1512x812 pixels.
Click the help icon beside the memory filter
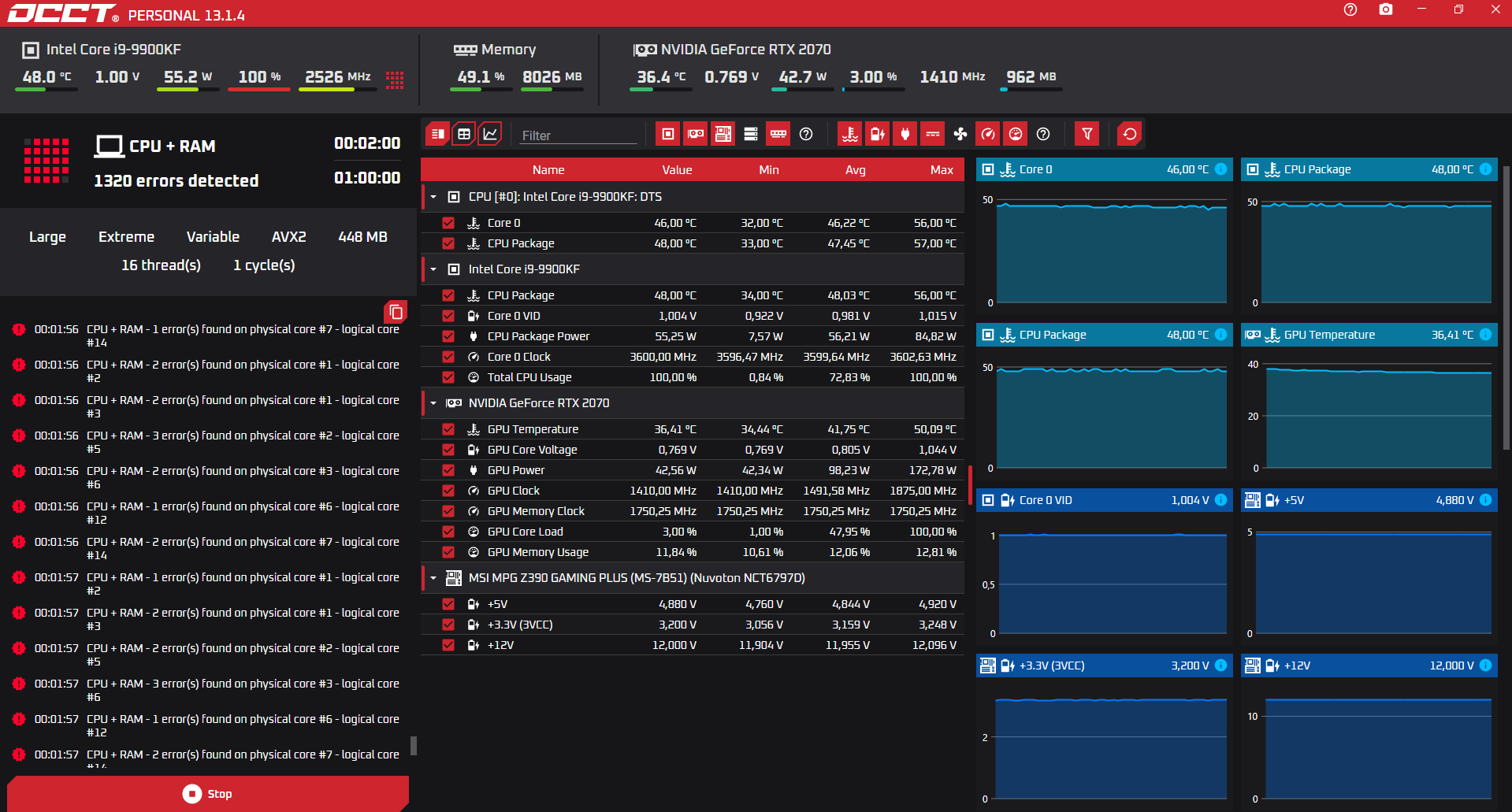(806, 134)
